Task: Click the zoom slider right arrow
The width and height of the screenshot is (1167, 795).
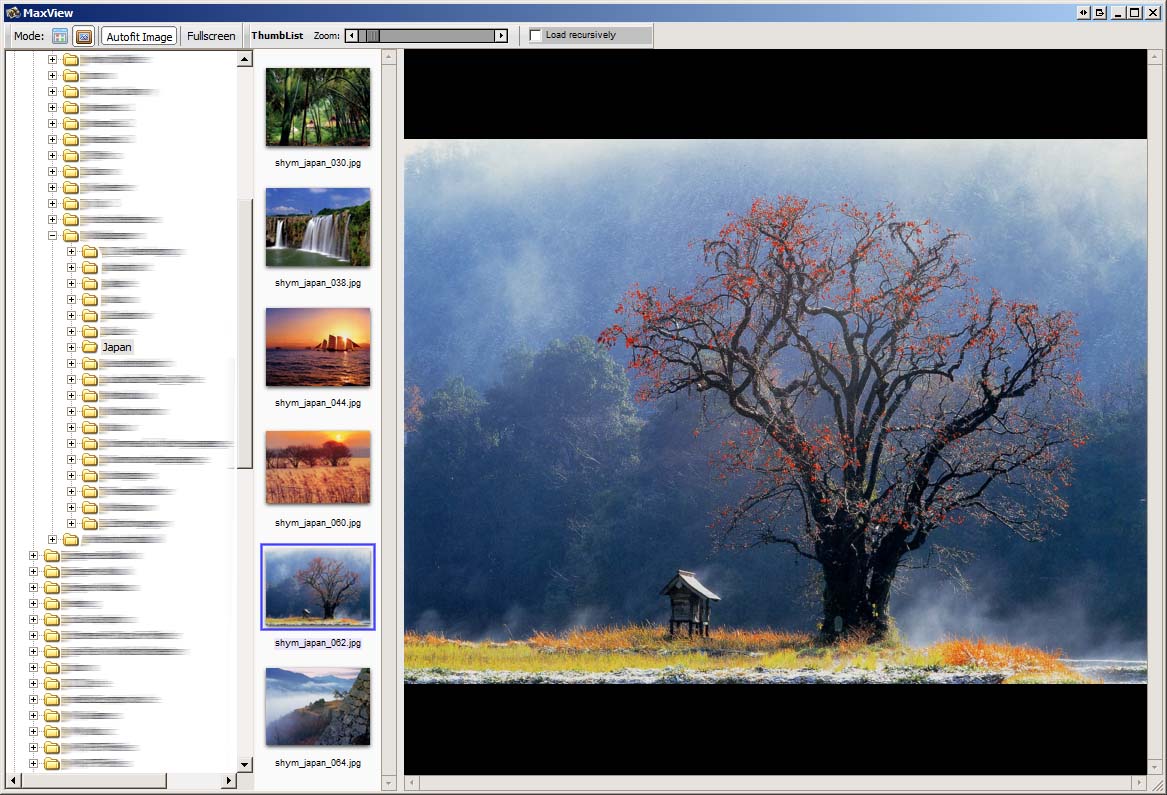Action: tap(501, 36)
